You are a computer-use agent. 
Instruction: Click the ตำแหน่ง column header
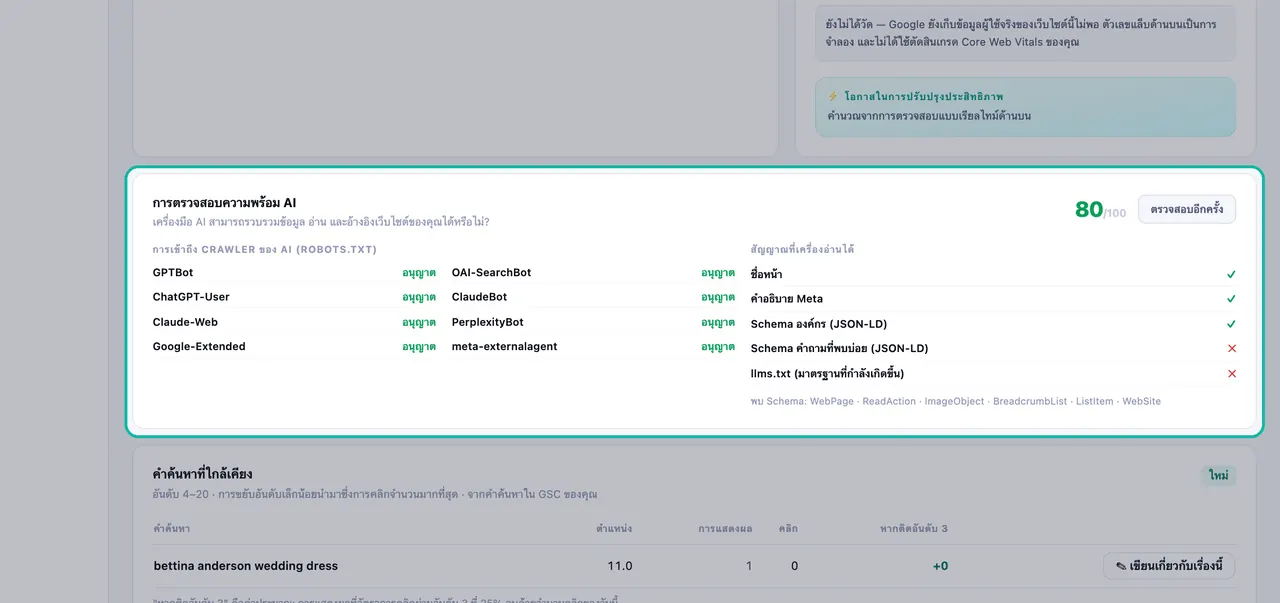coord(614,528)
